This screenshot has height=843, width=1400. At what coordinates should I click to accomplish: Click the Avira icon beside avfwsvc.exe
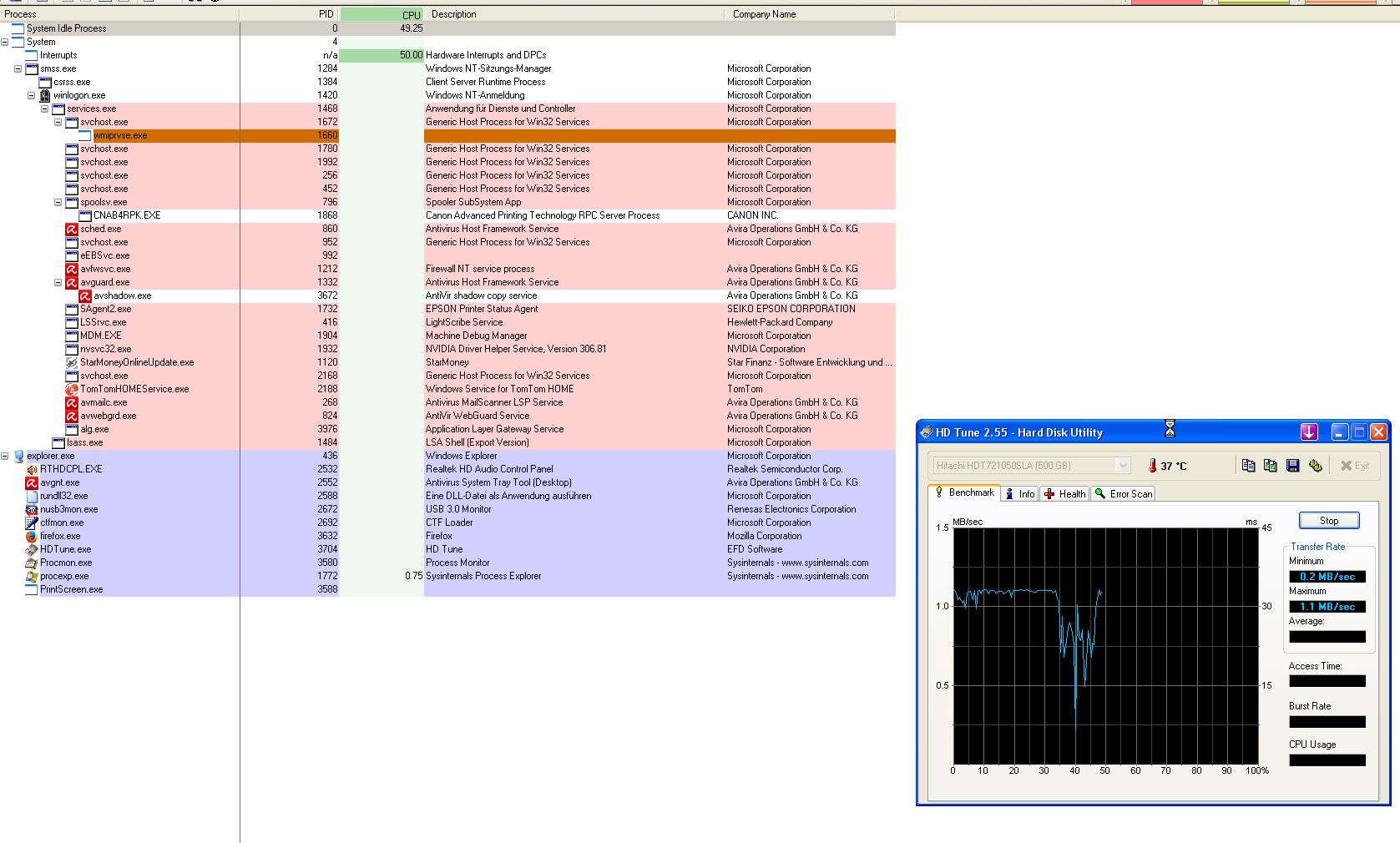point(72,269)
